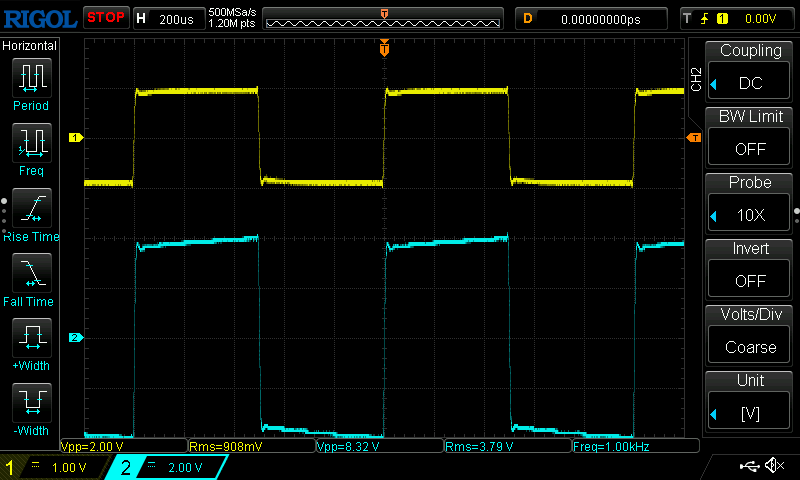Click the Horizontal menu title

click(30, 46)
